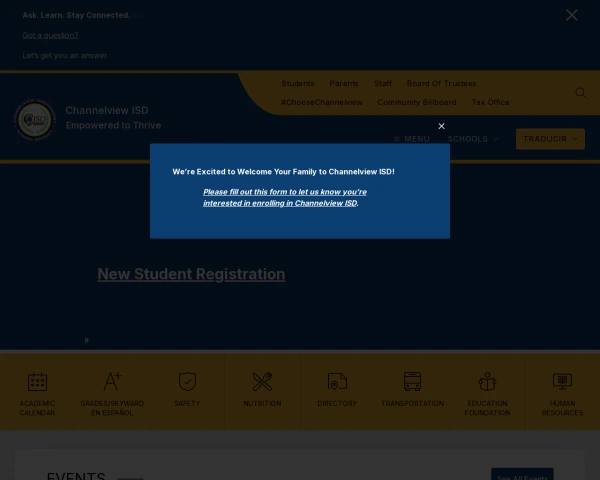Open New Student Registration link
The height and width of the screenshot is (480, 600).
[x=191, y=274]
